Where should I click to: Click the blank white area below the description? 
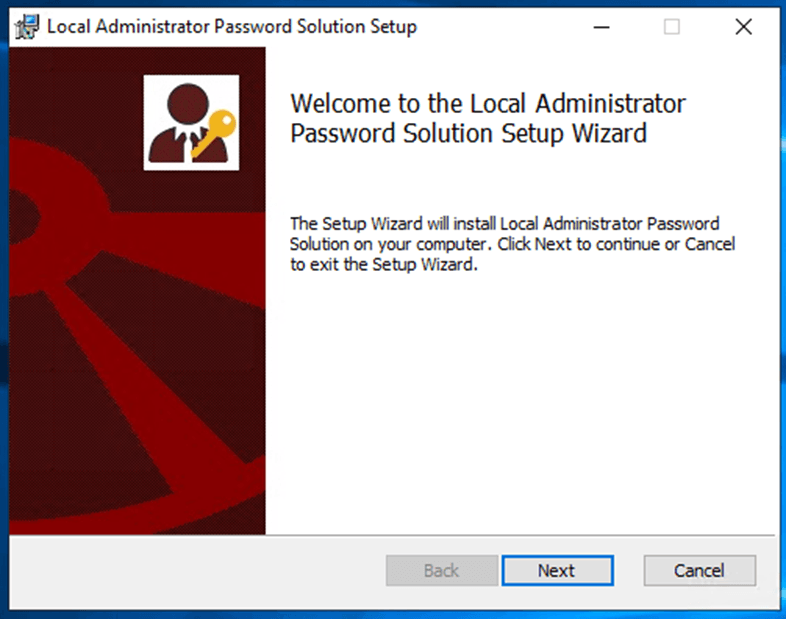coord(520,400)
